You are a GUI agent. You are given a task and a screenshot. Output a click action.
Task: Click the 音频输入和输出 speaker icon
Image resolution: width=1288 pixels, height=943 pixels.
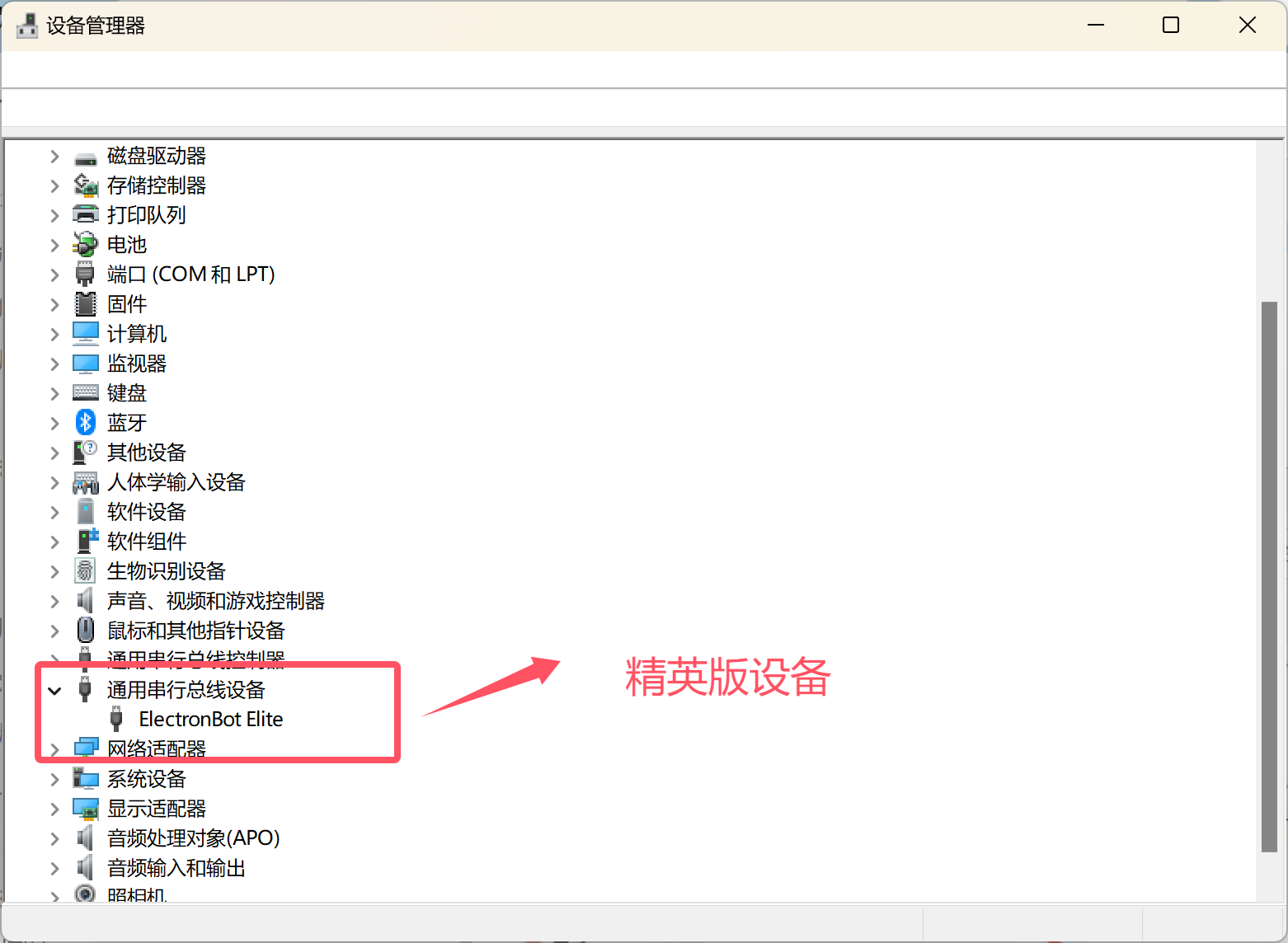86,869
